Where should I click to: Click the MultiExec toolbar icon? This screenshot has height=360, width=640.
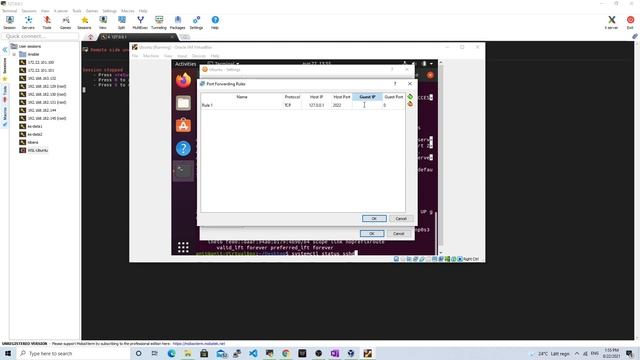[x=140, y=22]
